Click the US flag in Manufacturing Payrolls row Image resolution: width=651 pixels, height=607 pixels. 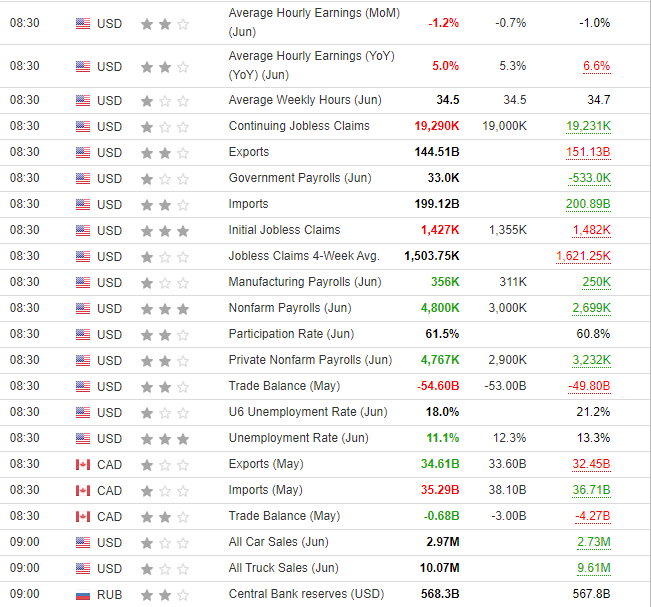point(83,282)
